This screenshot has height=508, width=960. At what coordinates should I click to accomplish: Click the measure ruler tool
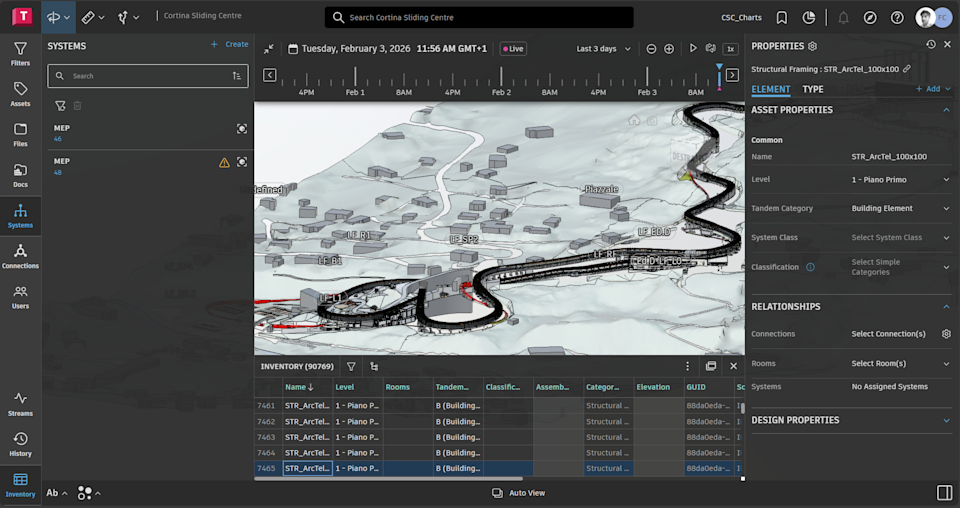(88, 17)
